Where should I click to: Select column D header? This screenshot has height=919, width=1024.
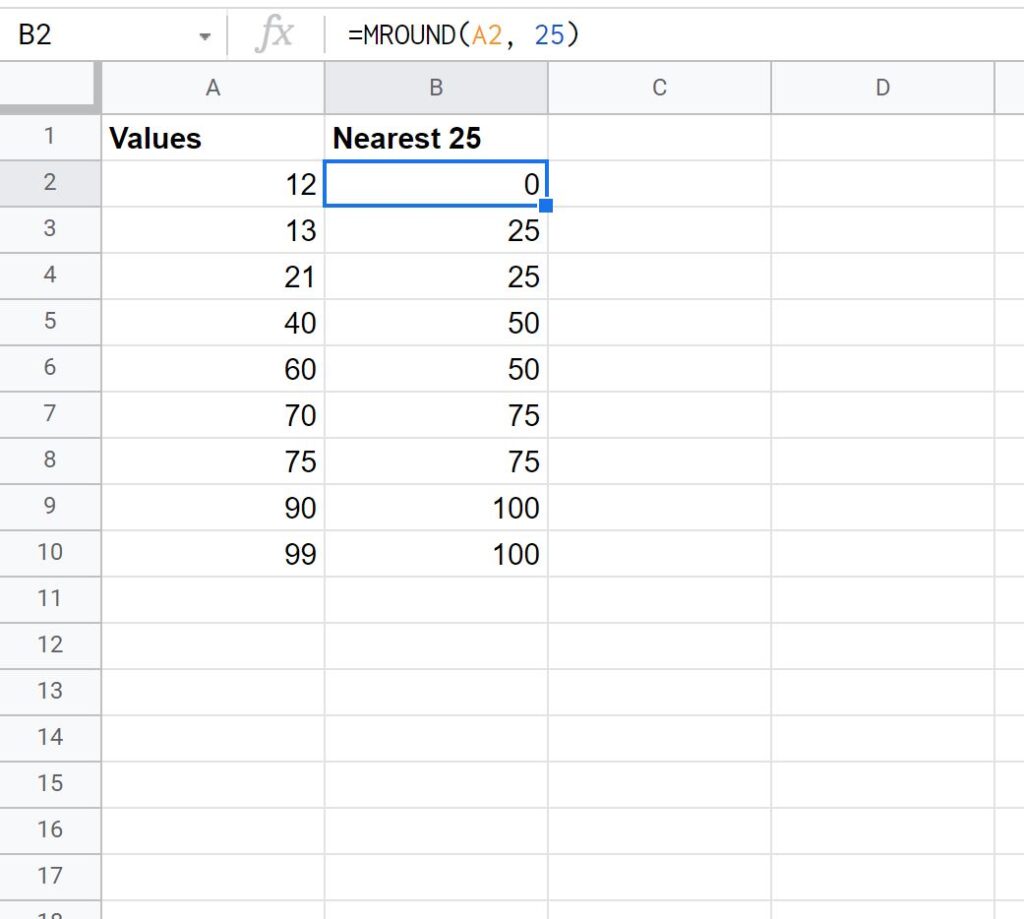pos(882,88)
